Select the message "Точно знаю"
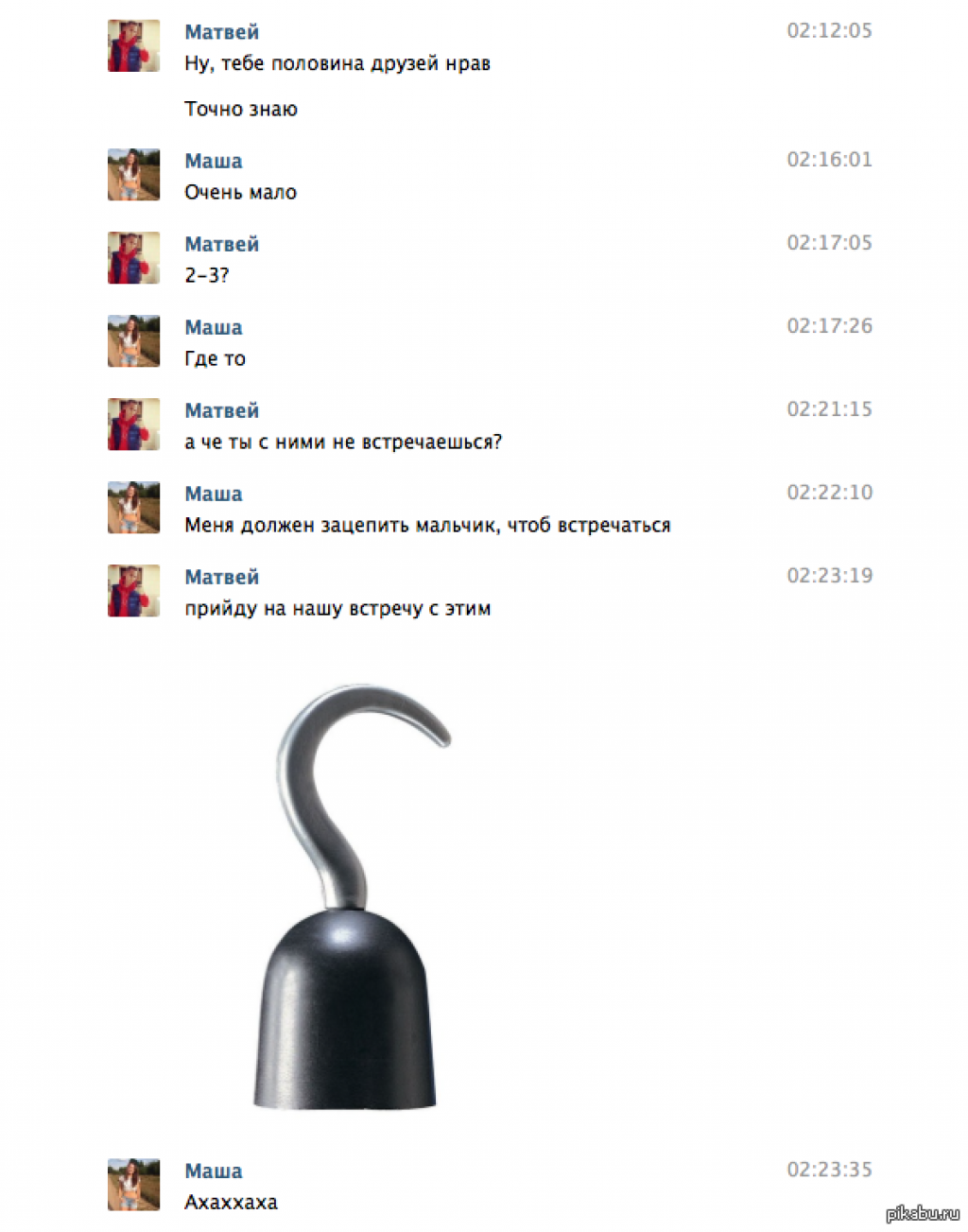The height and width of the screenshot is (1232, 968). coord(241,109)
